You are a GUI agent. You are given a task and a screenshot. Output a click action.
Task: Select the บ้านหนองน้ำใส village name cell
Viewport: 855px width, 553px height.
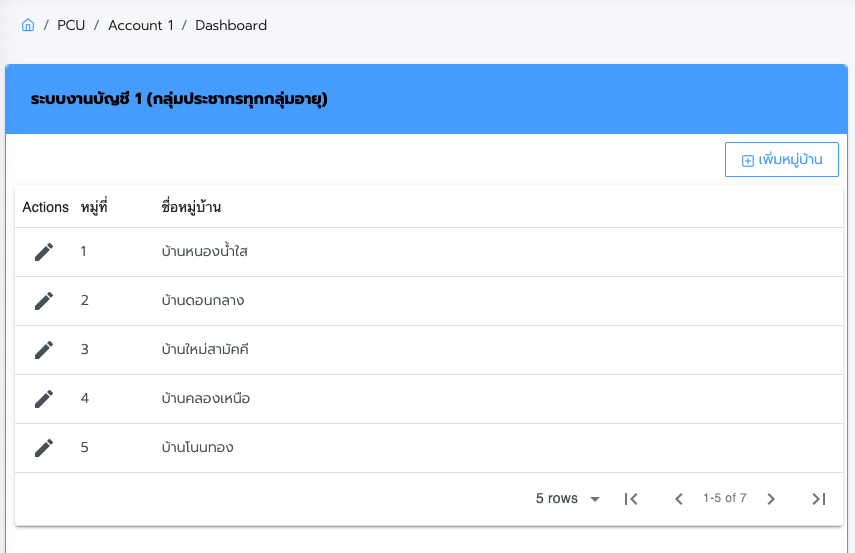(204, 252)
